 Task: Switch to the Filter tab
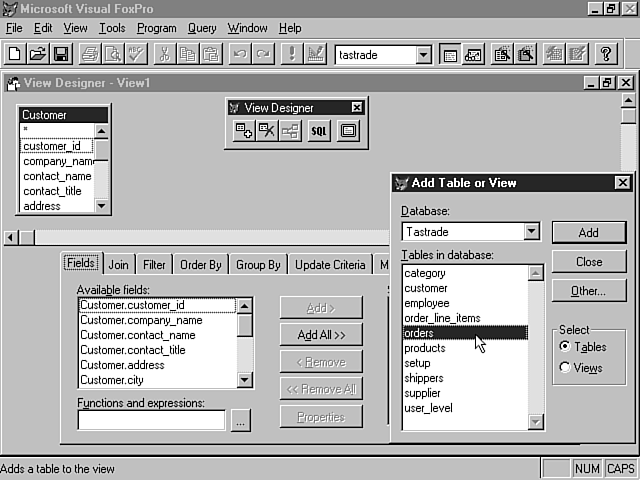click(x=154, y=265)
